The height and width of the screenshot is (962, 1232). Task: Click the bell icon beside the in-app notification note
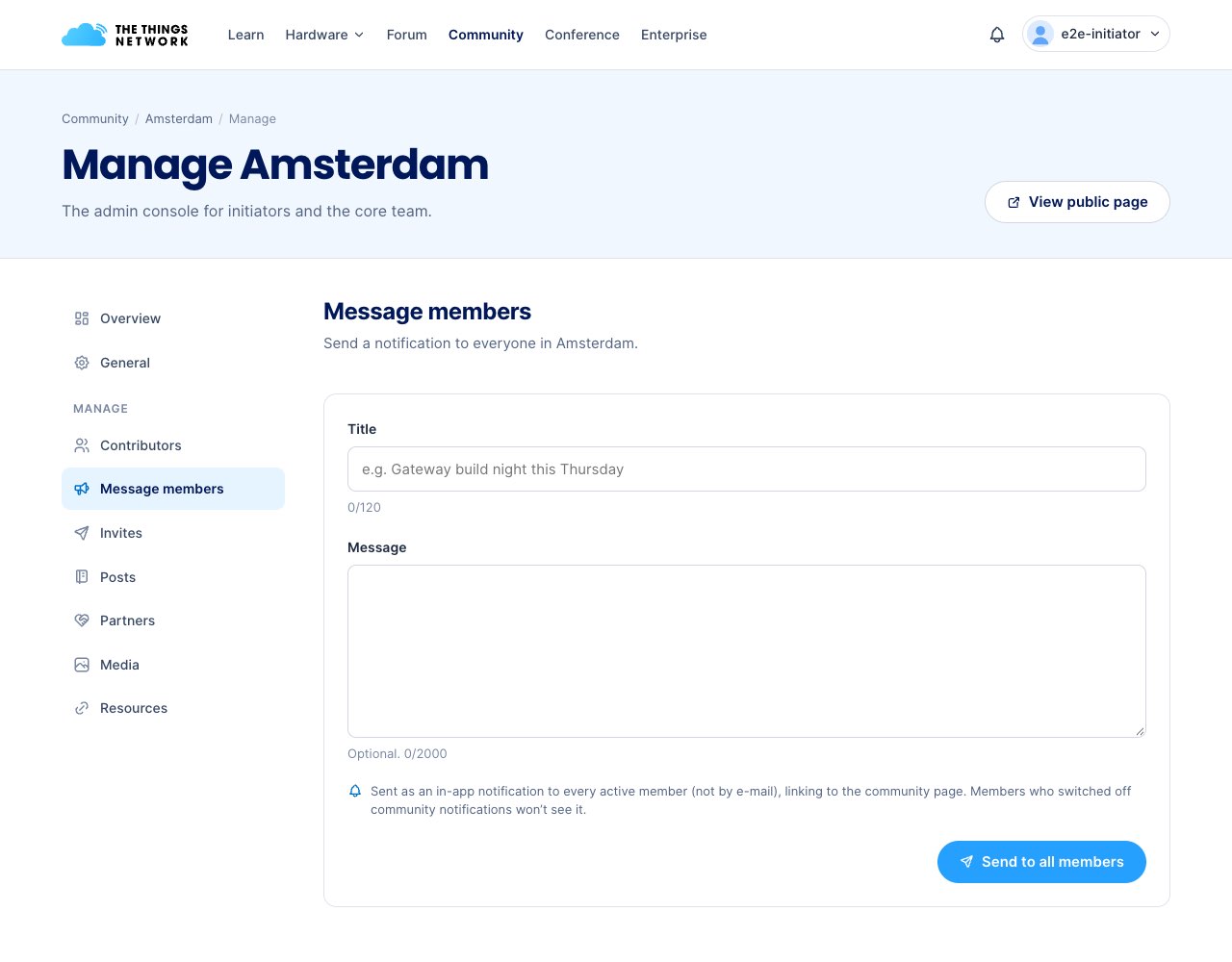(355, 791)
